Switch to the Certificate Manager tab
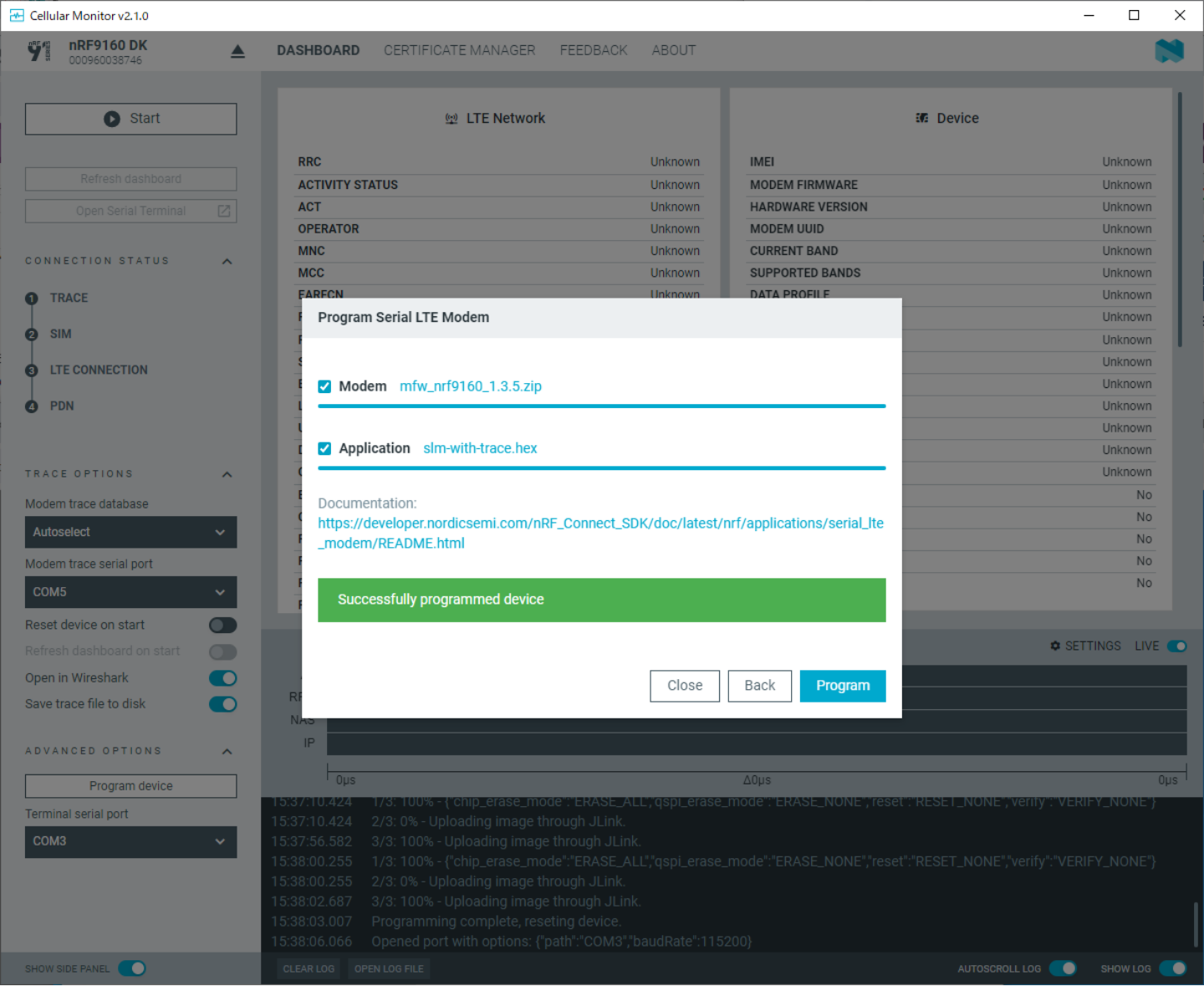The image size is (1204, 986). pyautogui.click(x=459, y=50)
